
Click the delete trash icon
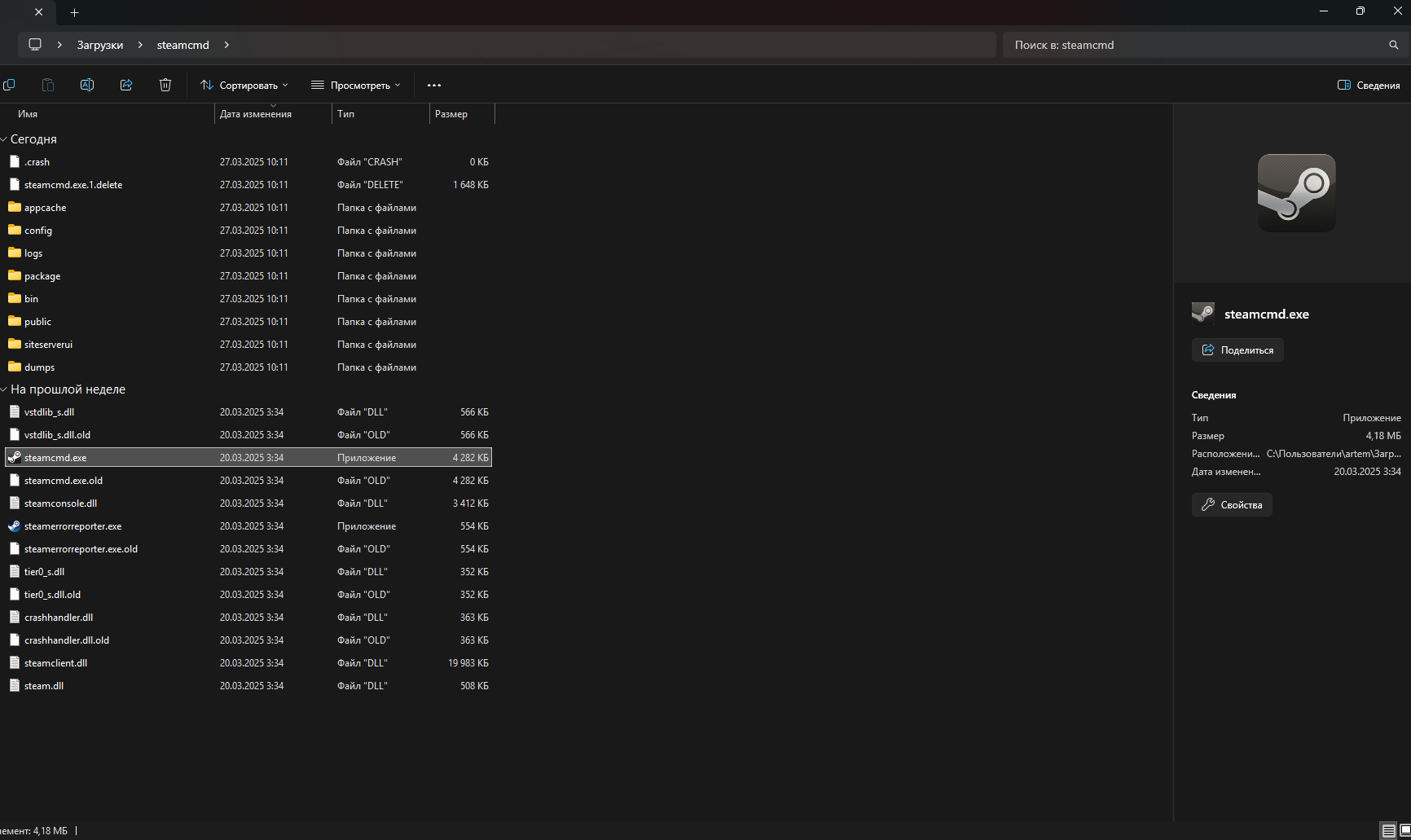pos(165,85)
